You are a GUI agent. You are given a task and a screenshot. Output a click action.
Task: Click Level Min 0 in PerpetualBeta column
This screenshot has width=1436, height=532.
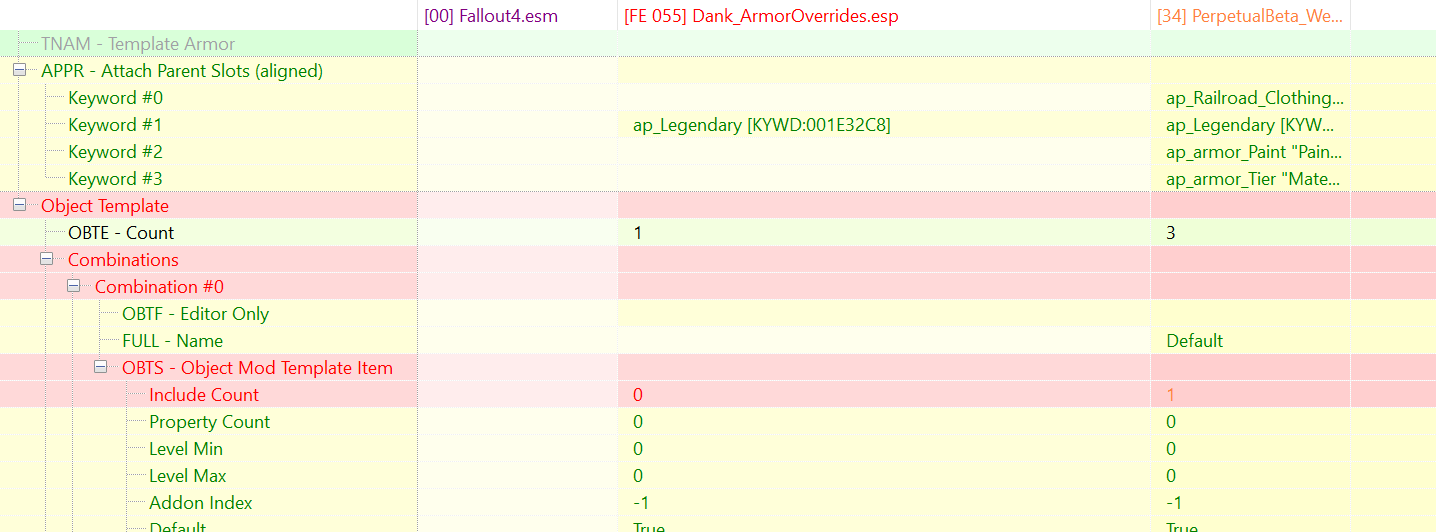coord(1171,449)
